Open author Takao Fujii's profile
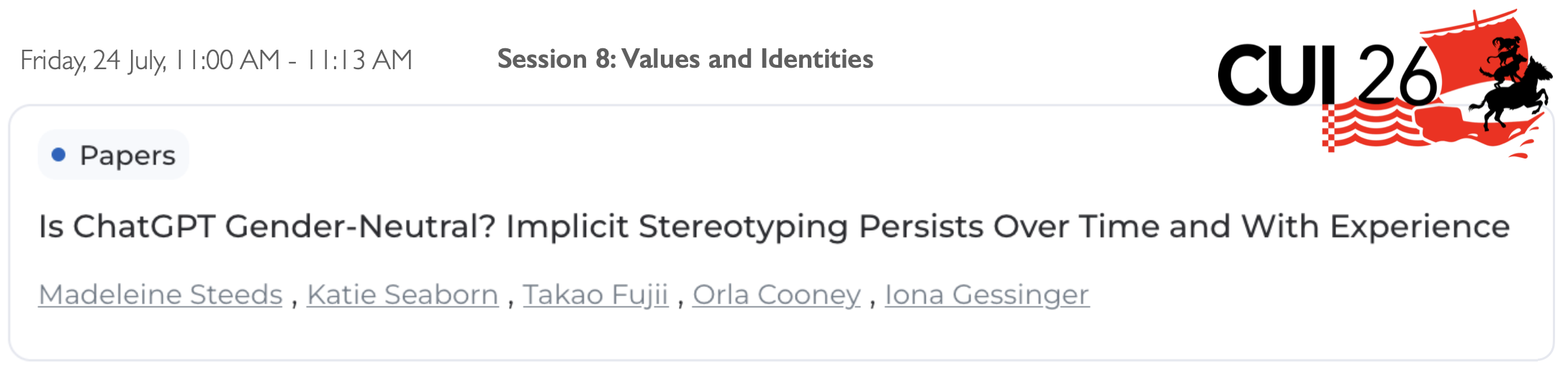 pyautogui.click(x=595, y=295)
